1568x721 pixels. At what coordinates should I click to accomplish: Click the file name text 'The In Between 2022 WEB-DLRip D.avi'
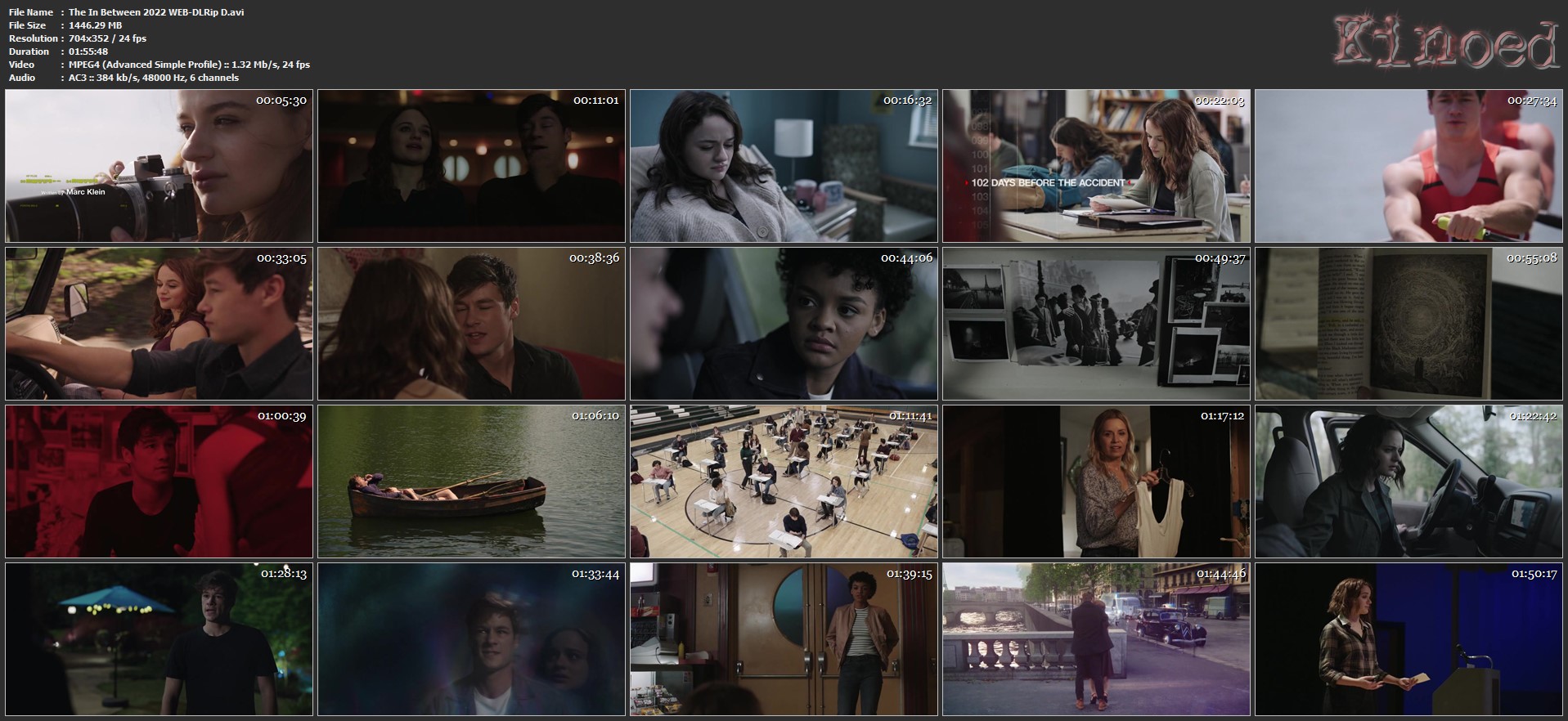(x=156, y=12)
